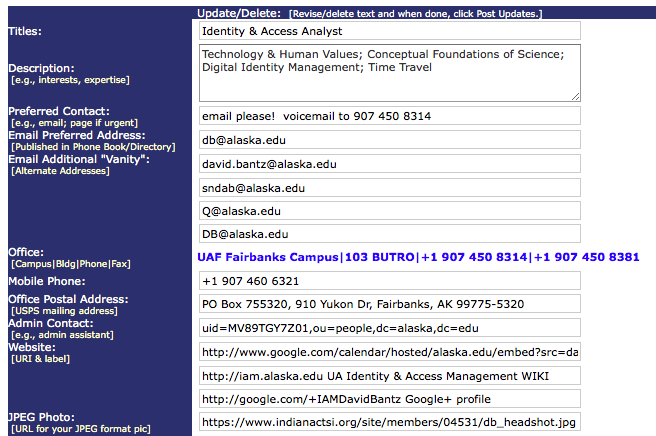Click the Update/Delete heading text
Screen dimensions: 656x436
click(239, 13)
